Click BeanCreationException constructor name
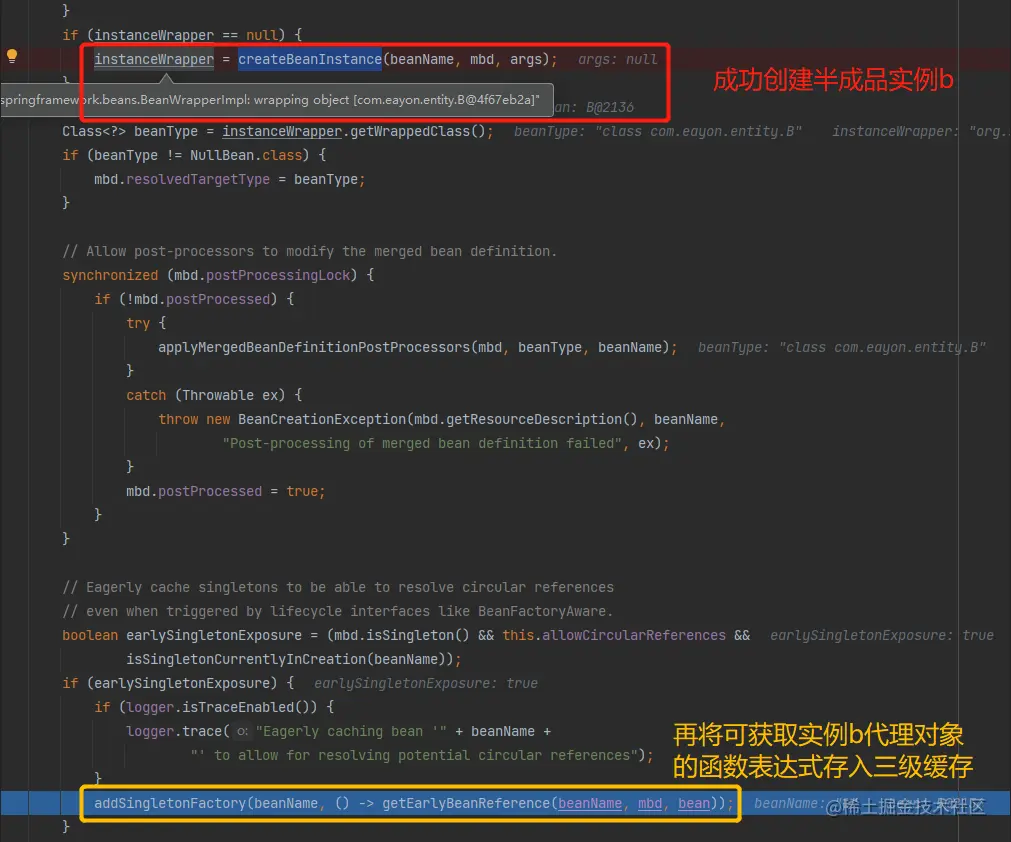Screen dimensions: 1011x842 pyautogui.click(x=322, y=419)
